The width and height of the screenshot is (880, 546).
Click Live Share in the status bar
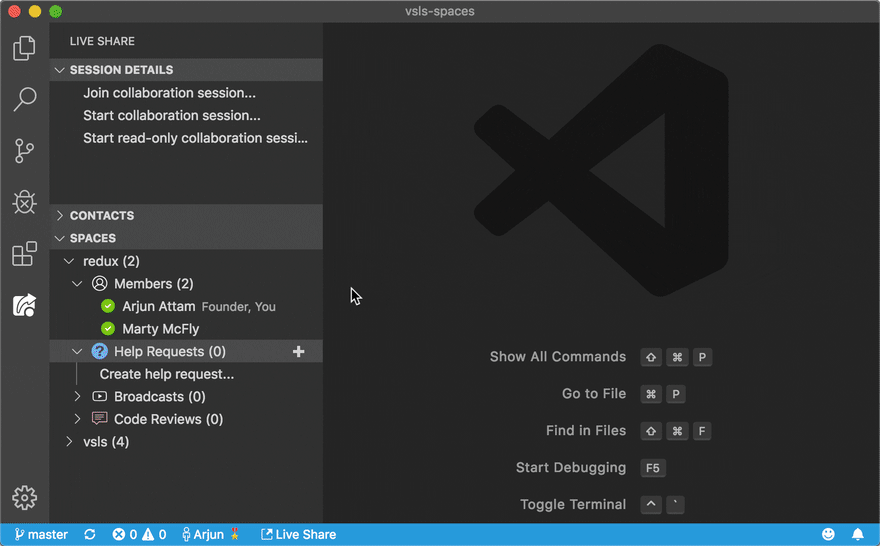pos(299,535)
